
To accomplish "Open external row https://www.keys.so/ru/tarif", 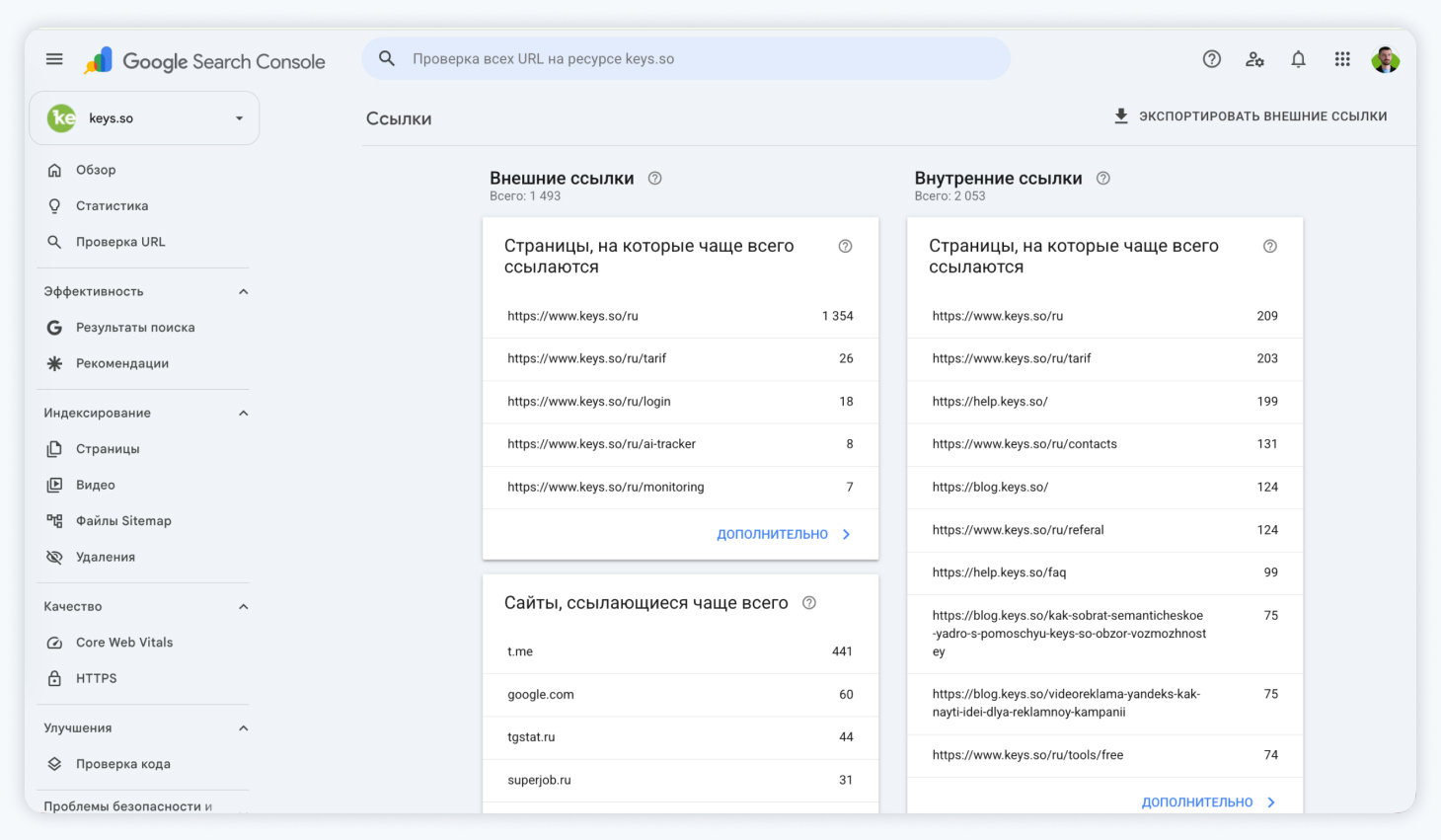I will 680,359.
